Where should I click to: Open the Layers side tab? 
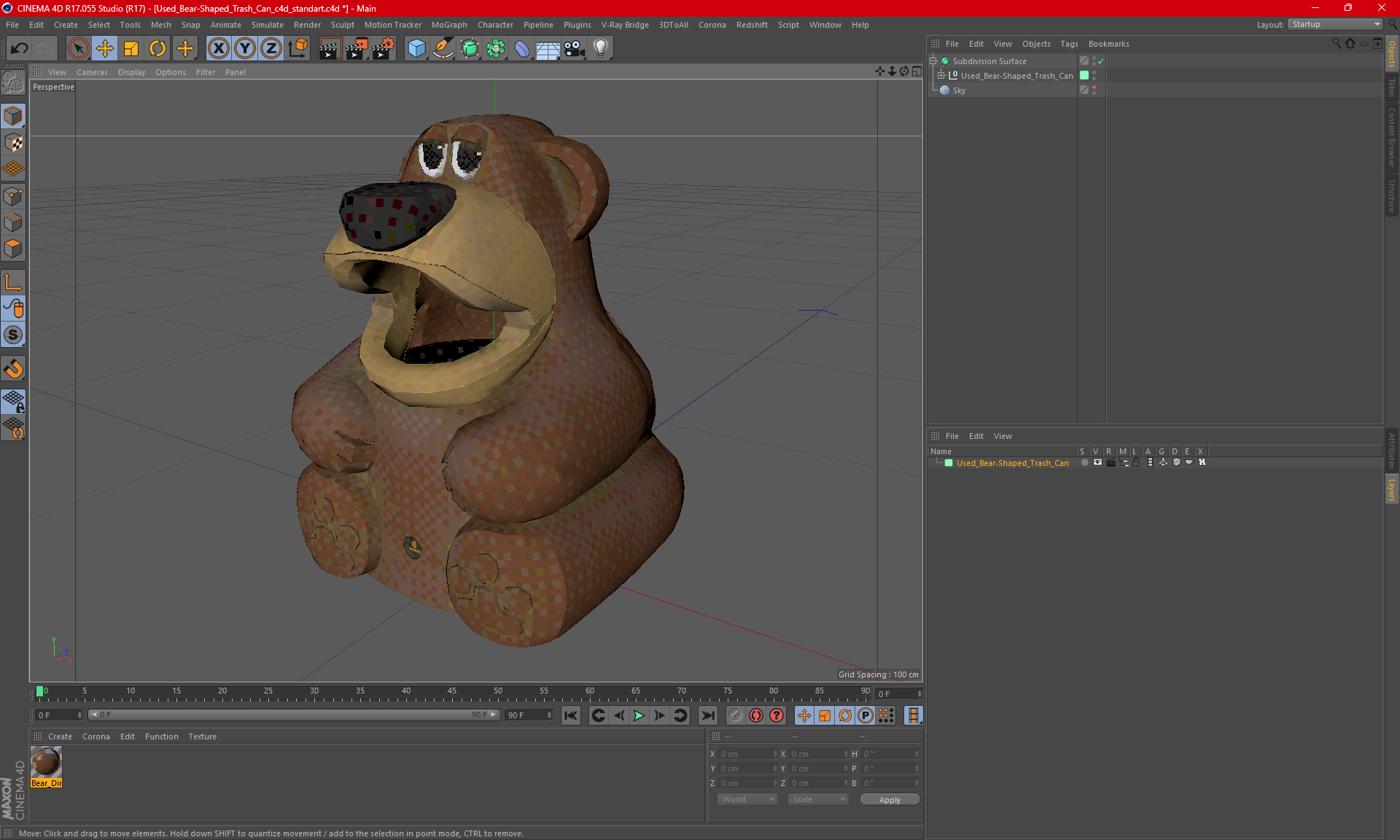[1392, 489]
